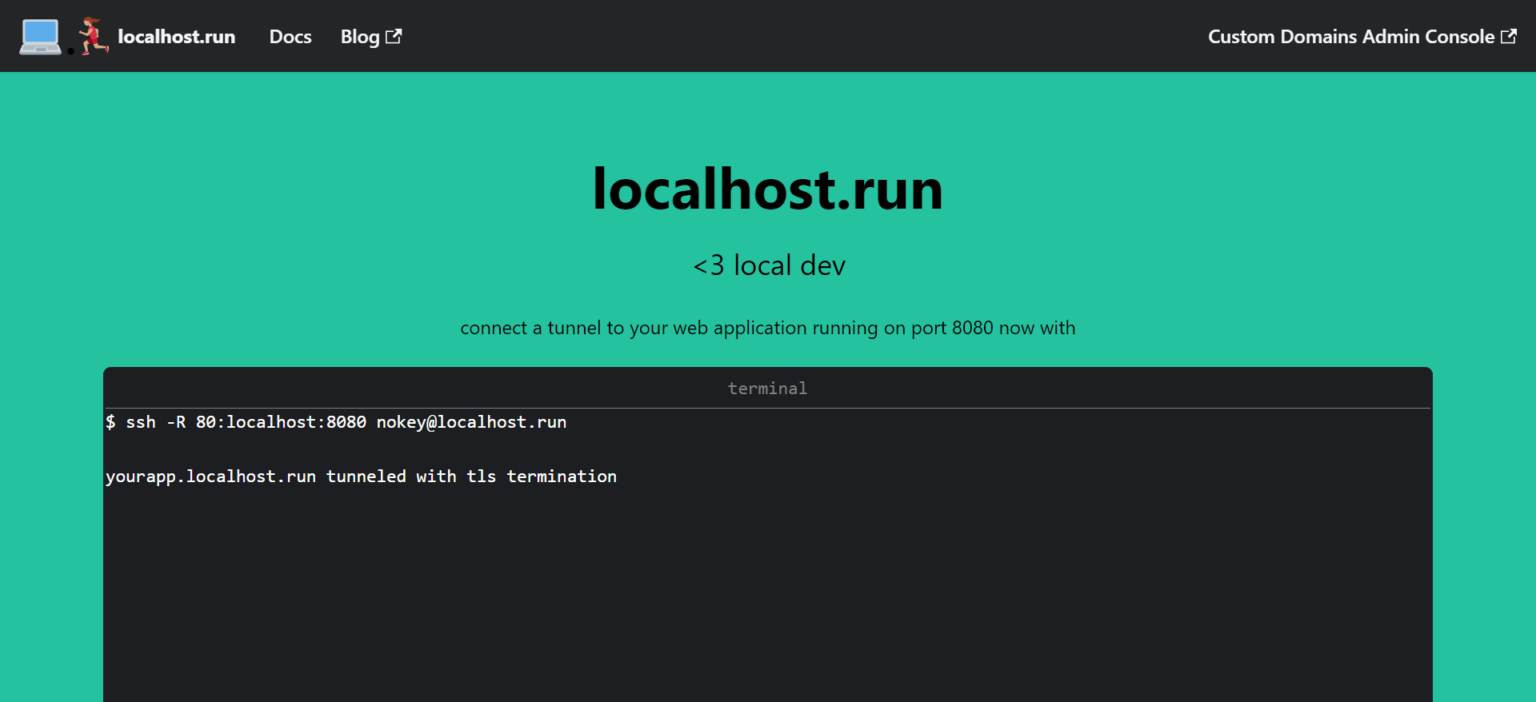Click the shell prompt dollar sign in the terminal

coord(110,421)
